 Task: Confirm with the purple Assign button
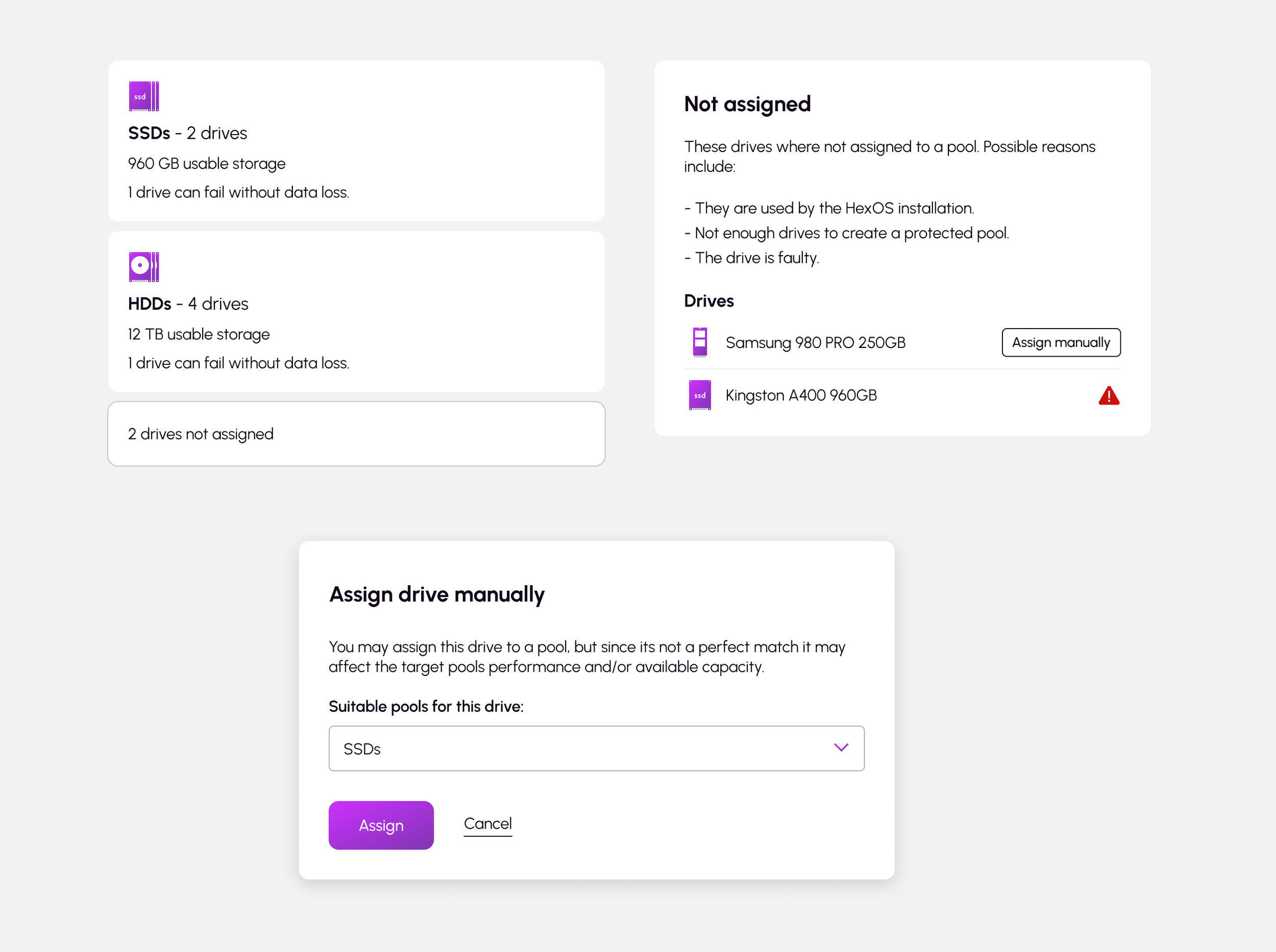click(x=381, y=825)
